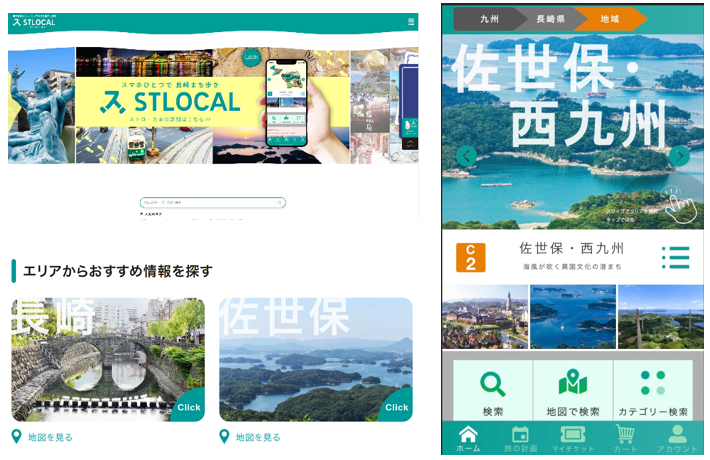This screenshot has height=460, width=710.
Task: Select ホーム in bottom navigation
Action: (468, 439)
